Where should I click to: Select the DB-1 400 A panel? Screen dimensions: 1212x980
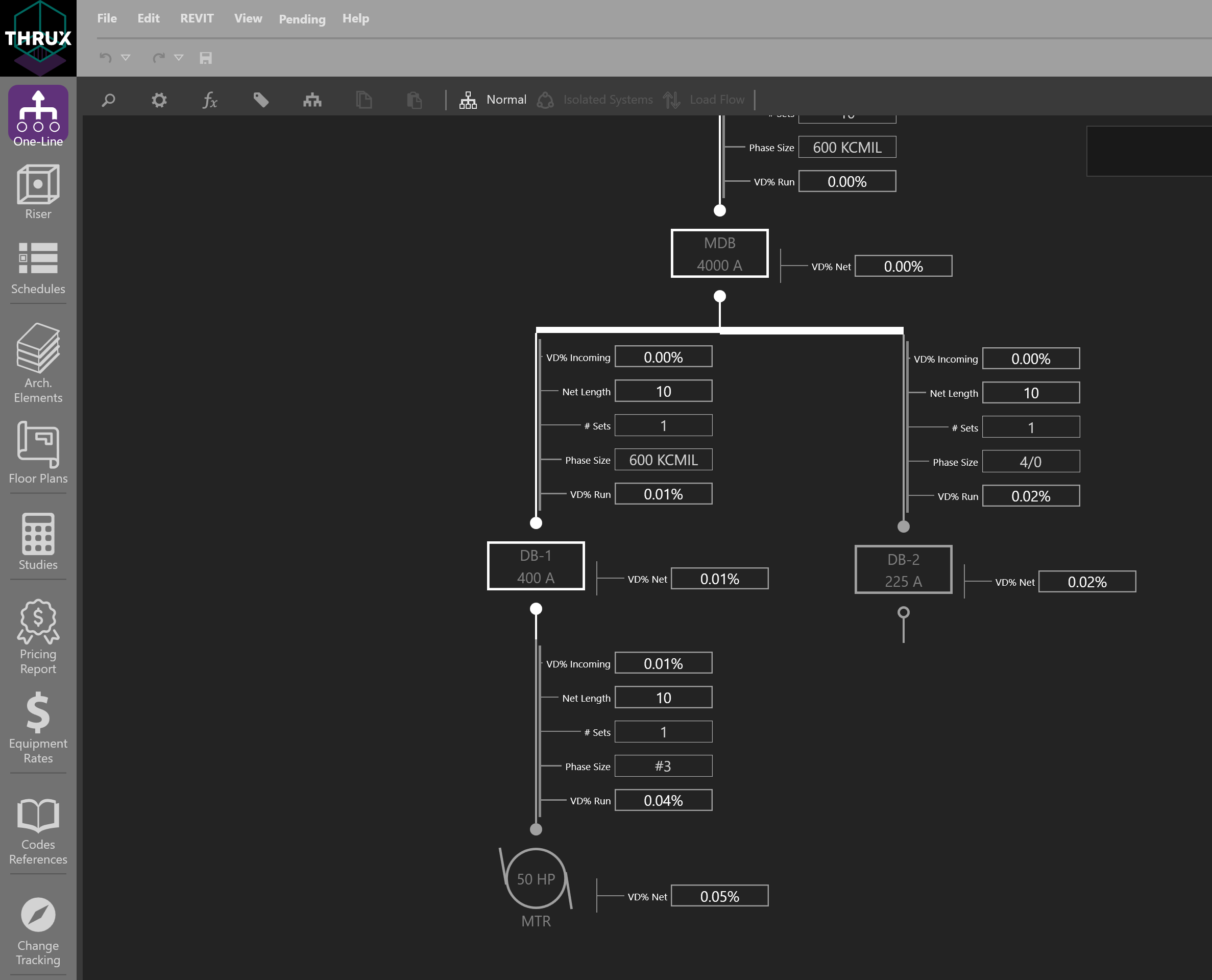[536, 566]
